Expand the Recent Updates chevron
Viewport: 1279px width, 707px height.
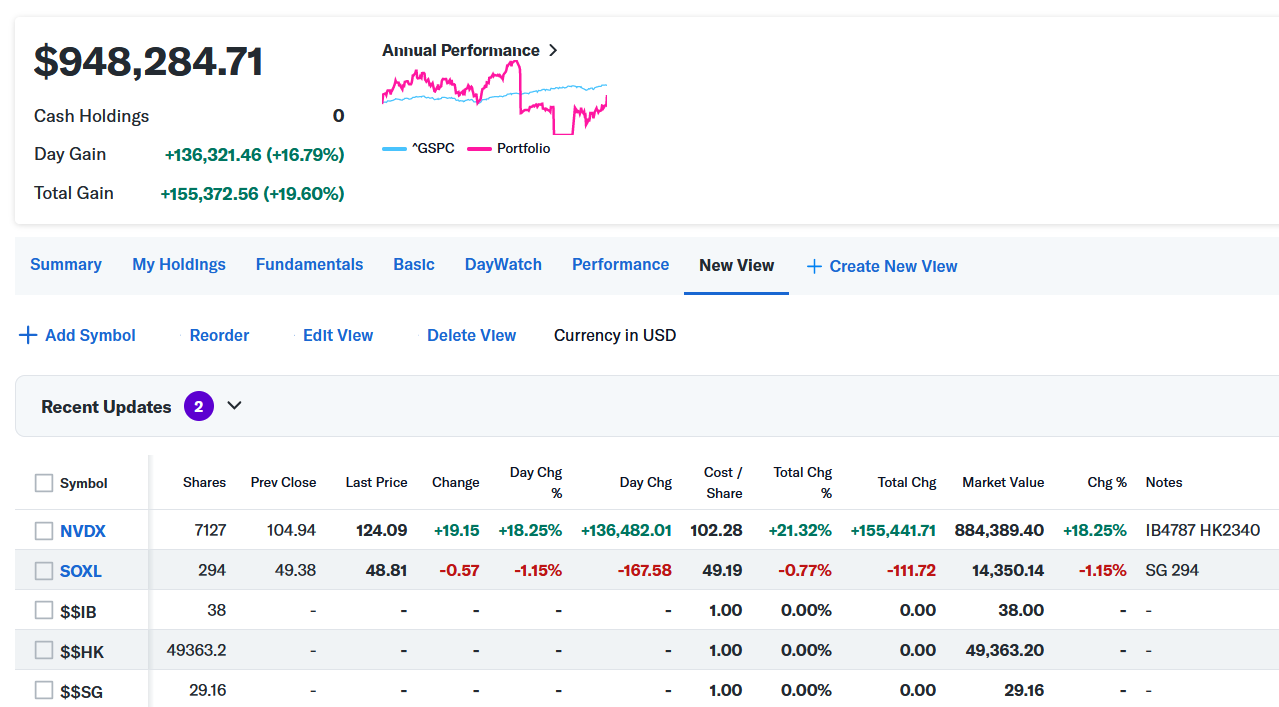235,406
